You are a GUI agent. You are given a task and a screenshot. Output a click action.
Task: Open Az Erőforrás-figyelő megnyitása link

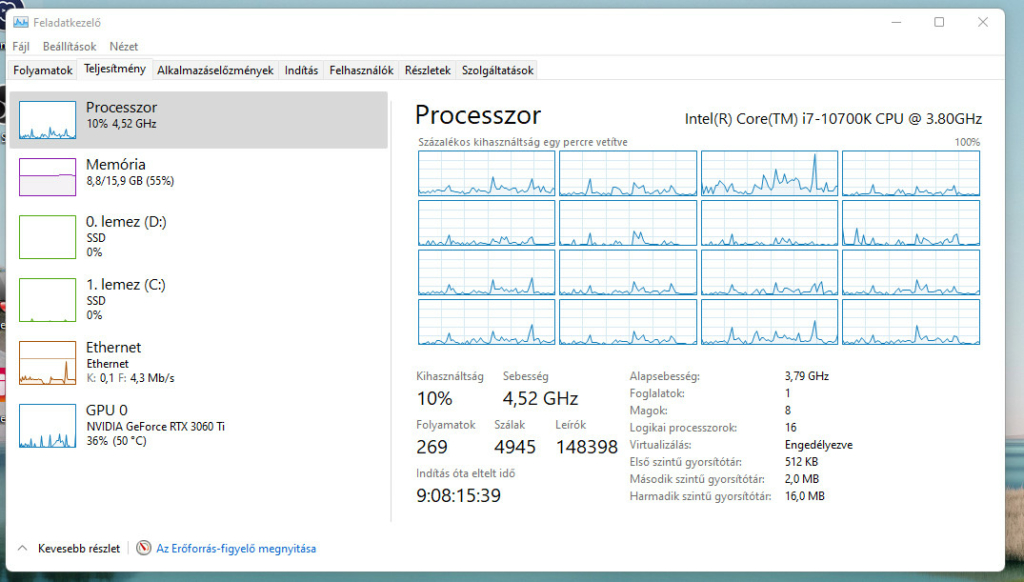point(235,548)
